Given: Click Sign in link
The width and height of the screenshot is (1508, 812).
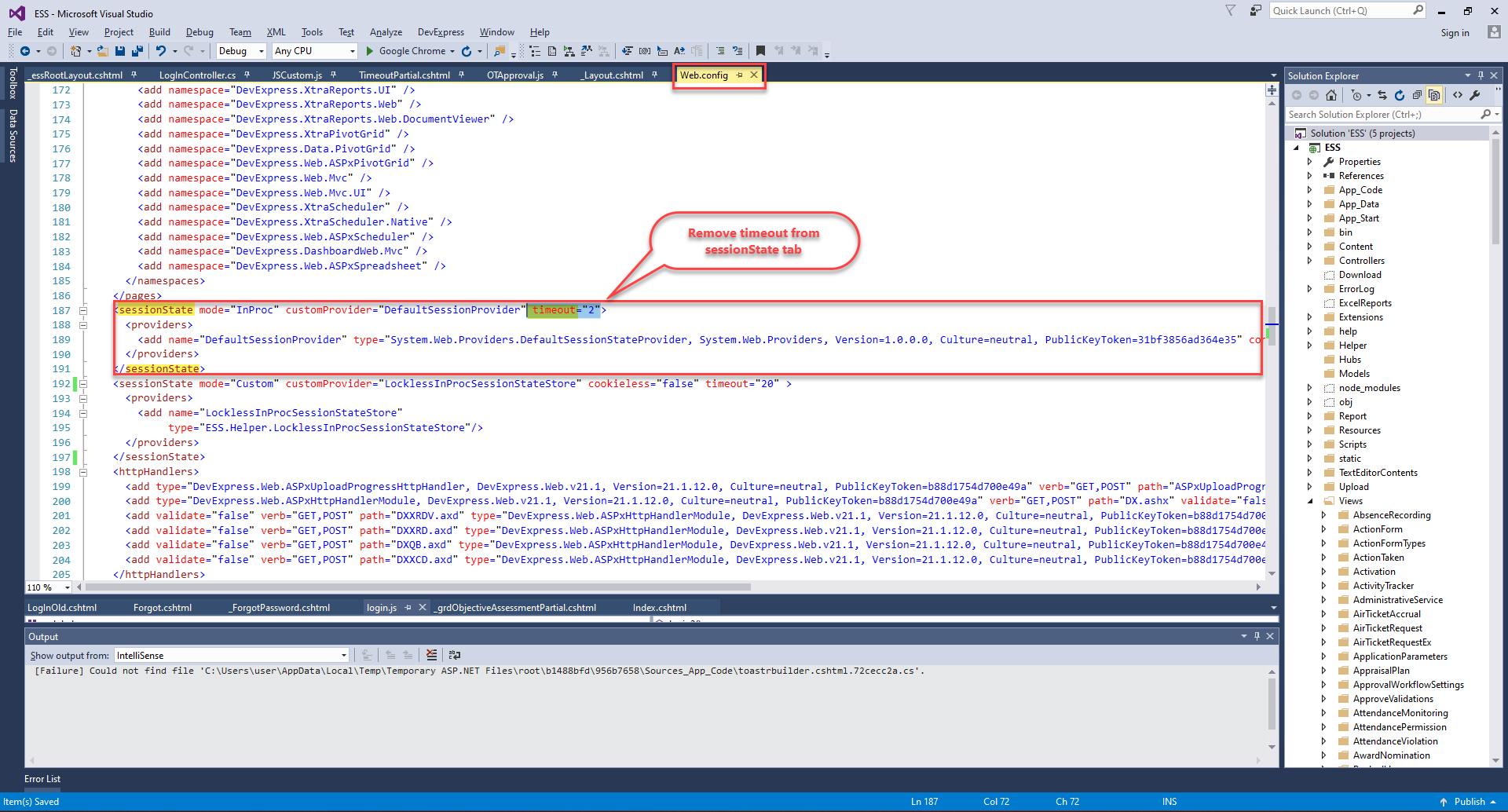Looking at the screenshot, I should (x=1455, y=33).
